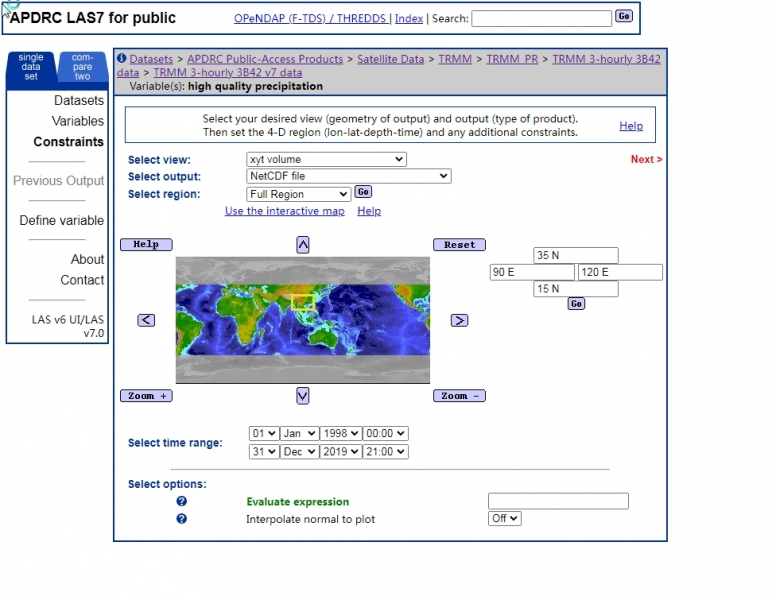
Task: Open help icon beside Evaluate expression
Action: [x=182, y=502]
